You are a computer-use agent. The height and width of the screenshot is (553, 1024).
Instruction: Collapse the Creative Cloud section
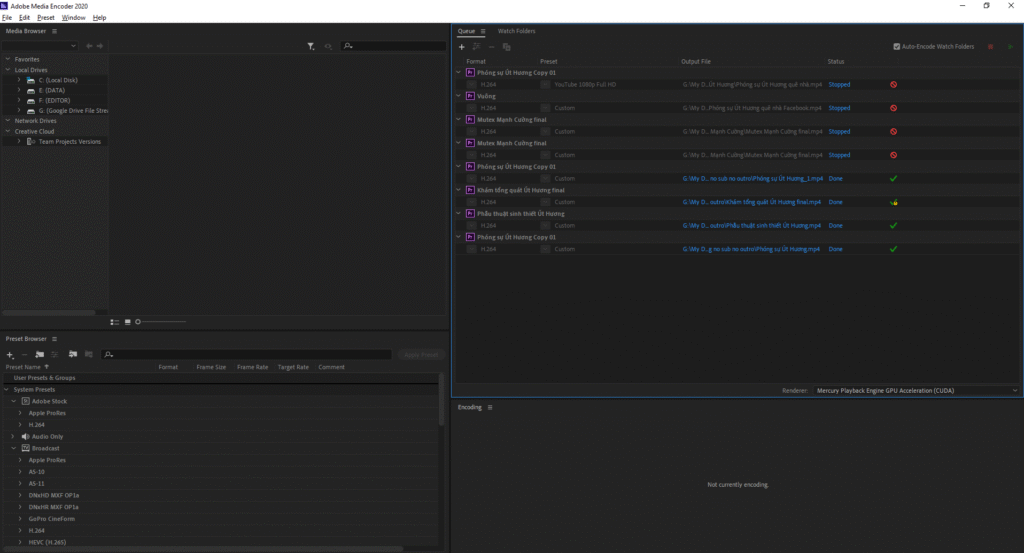click(x=8, y=131)
